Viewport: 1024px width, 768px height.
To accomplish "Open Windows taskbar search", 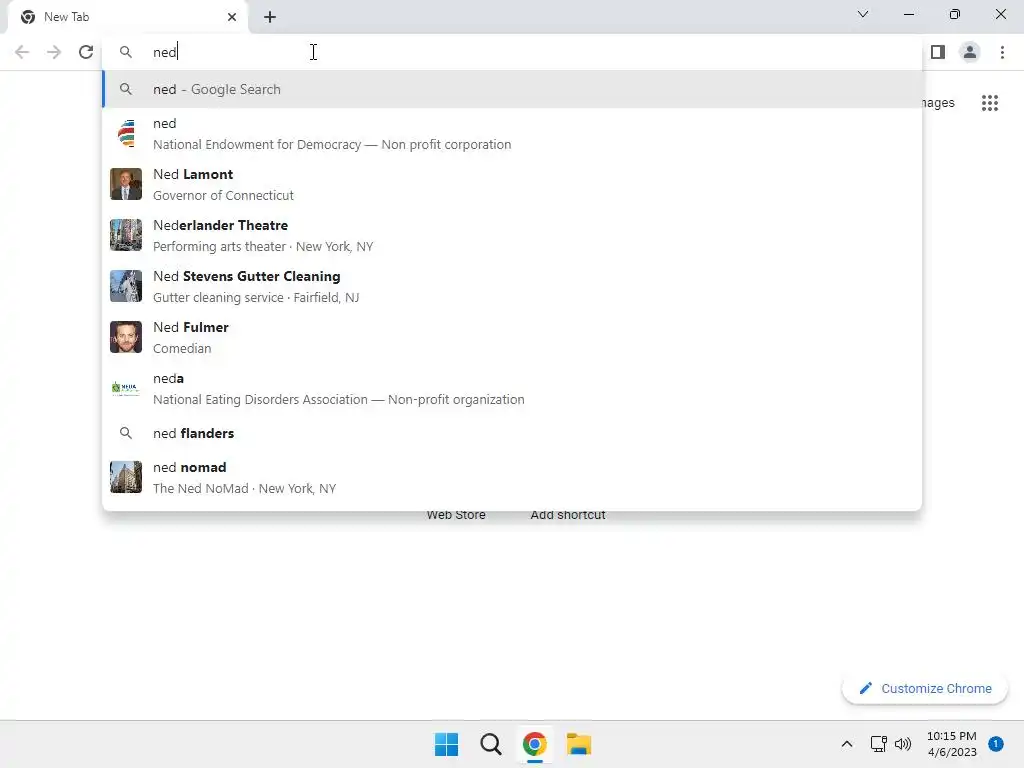I will point(491,744).
